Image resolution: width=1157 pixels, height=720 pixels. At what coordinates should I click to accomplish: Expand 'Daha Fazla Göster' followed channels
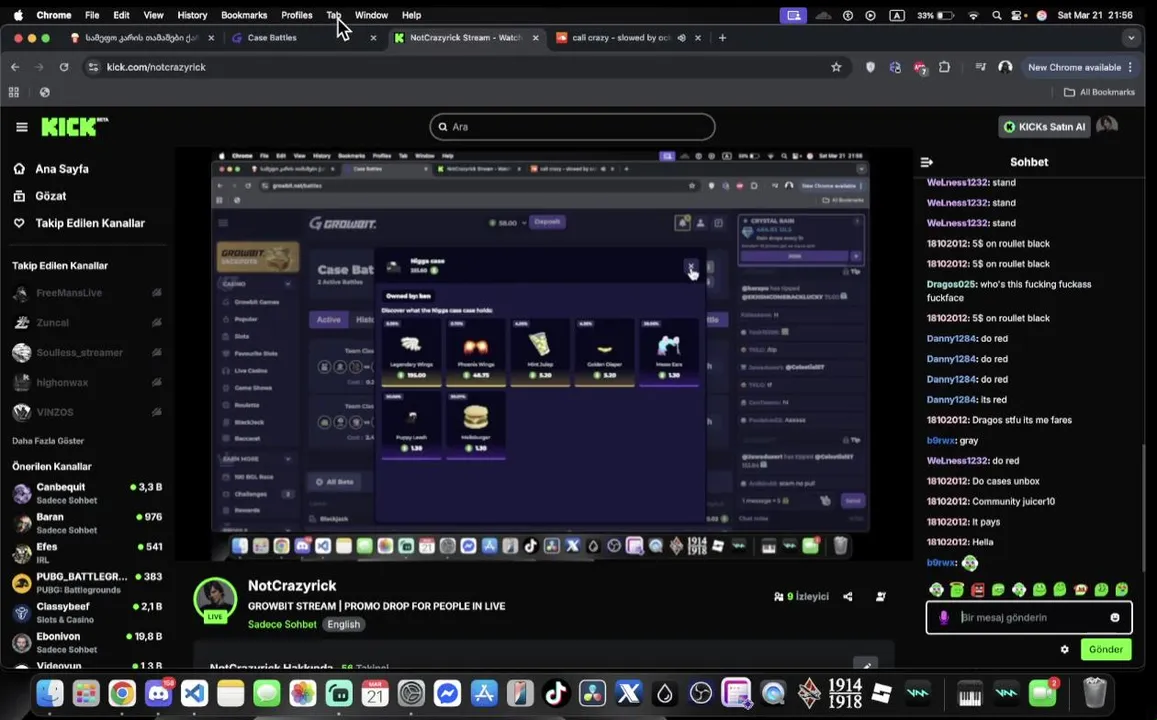pos(48,440)
